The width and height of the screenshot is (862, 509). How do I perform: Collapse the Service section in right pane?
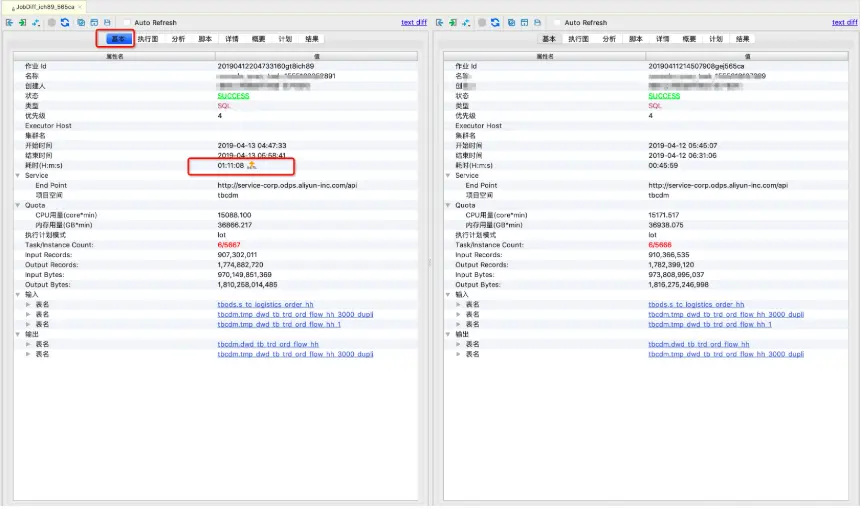click(x=448, y=175)
